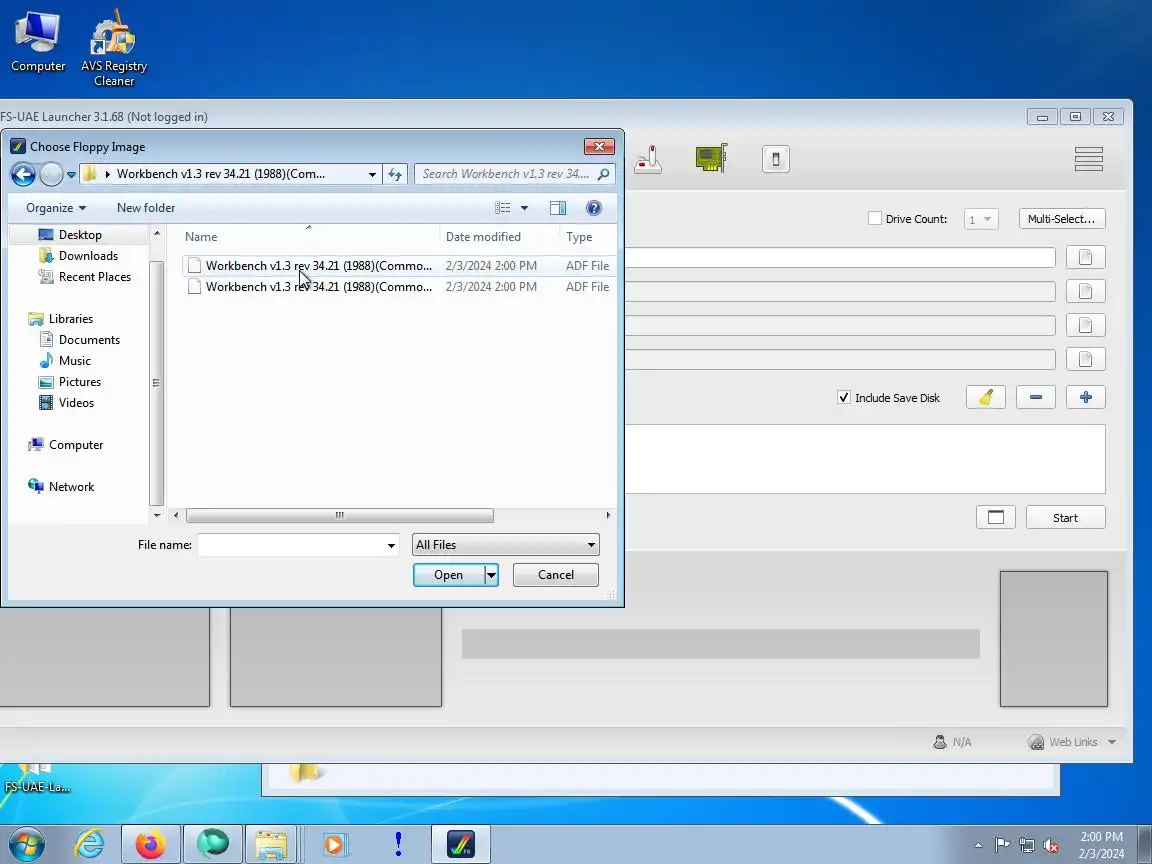Click the muted volume icon in system tray
Viewport: 1152px width, 864px height.
(1051, 846)
